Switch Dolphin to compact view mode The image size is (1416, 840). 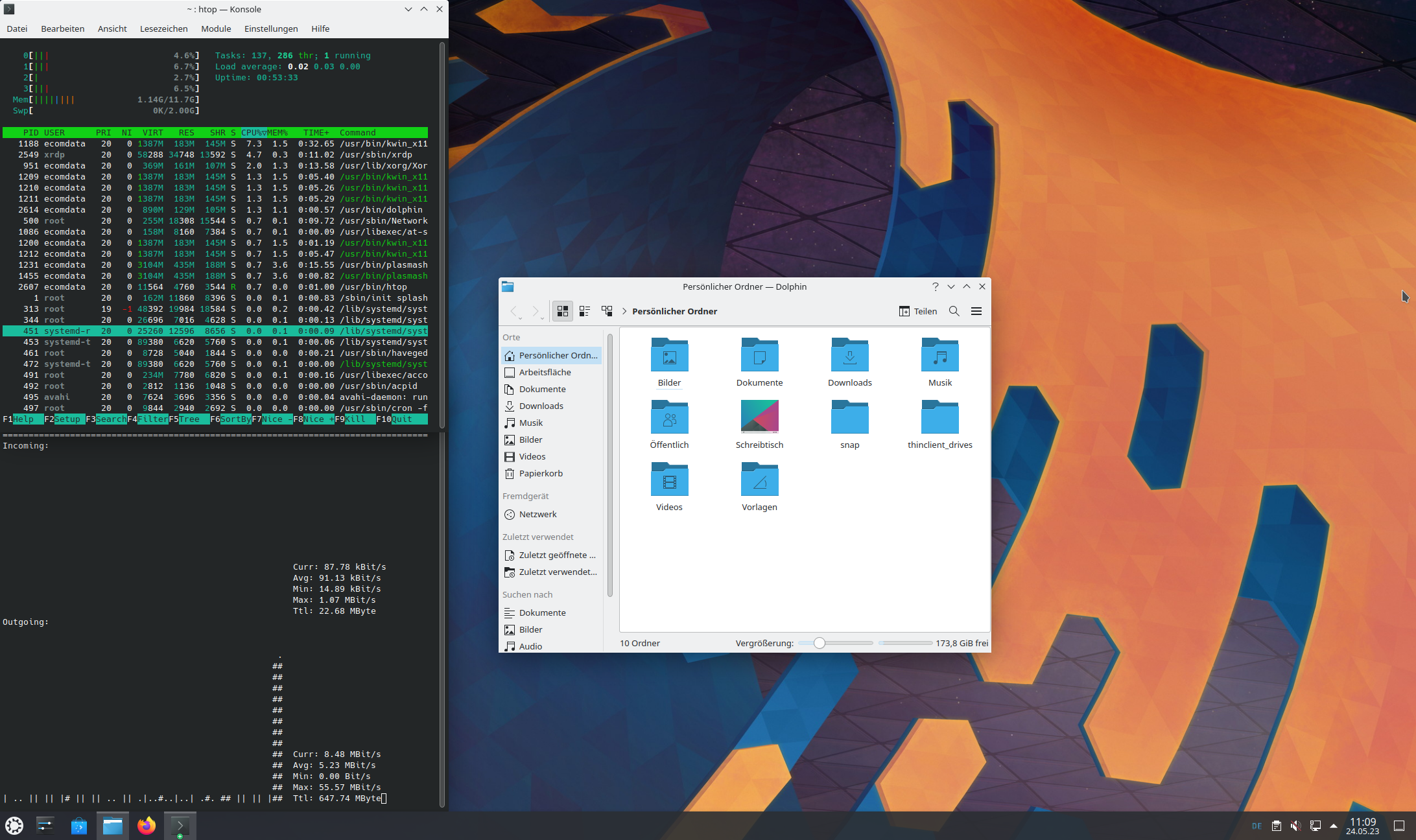[x=584, y=311]
